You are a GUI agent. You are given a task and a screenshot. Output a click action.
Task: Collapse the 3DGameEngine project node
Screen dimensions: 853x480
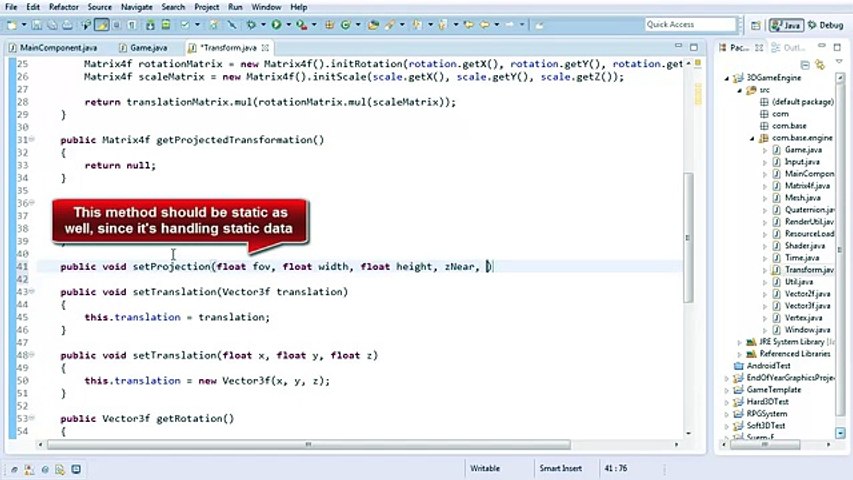[x=727, y=78]
